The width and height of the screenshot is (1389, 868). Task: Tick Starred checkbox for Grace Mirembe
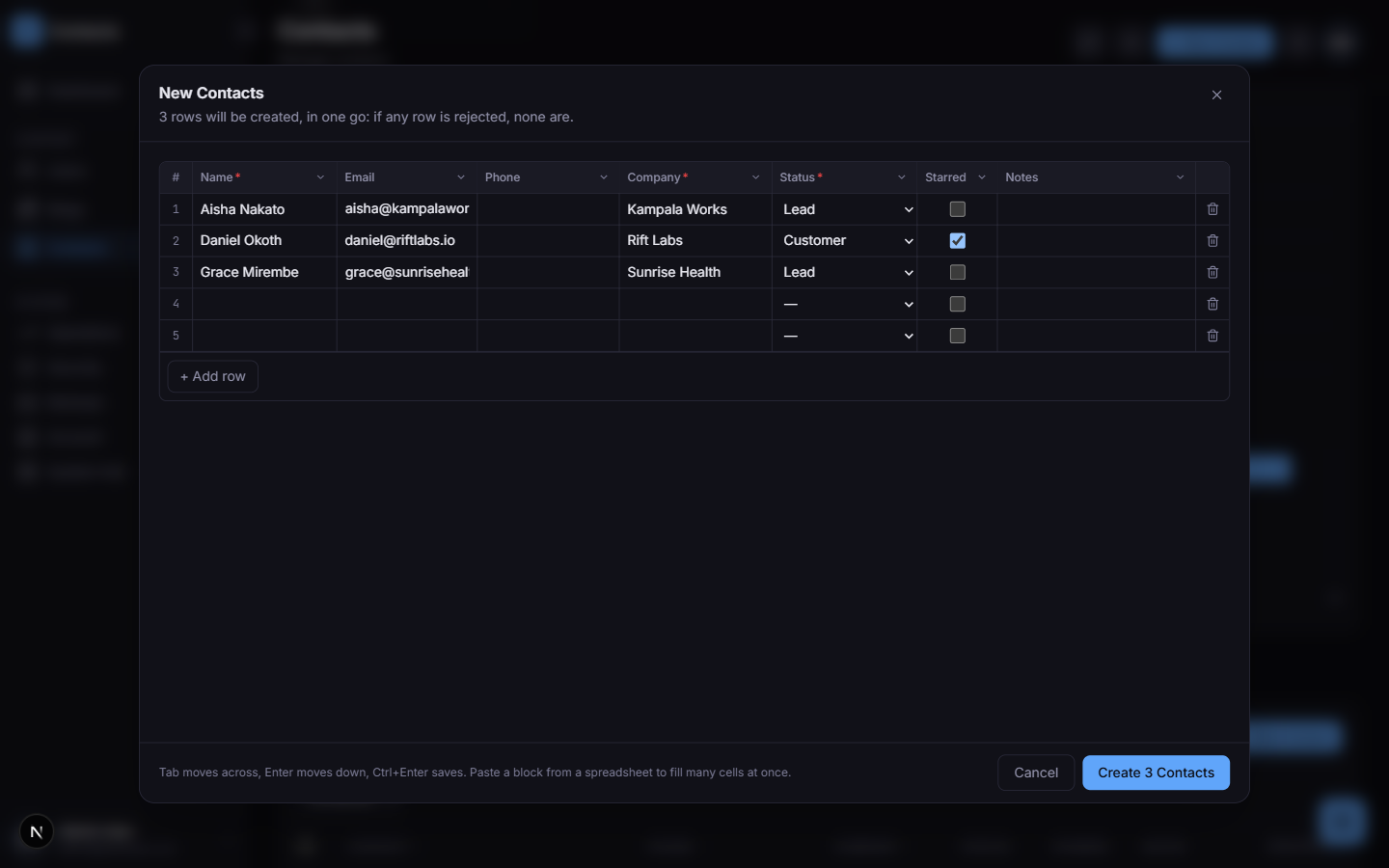click(x=958, y=273)
